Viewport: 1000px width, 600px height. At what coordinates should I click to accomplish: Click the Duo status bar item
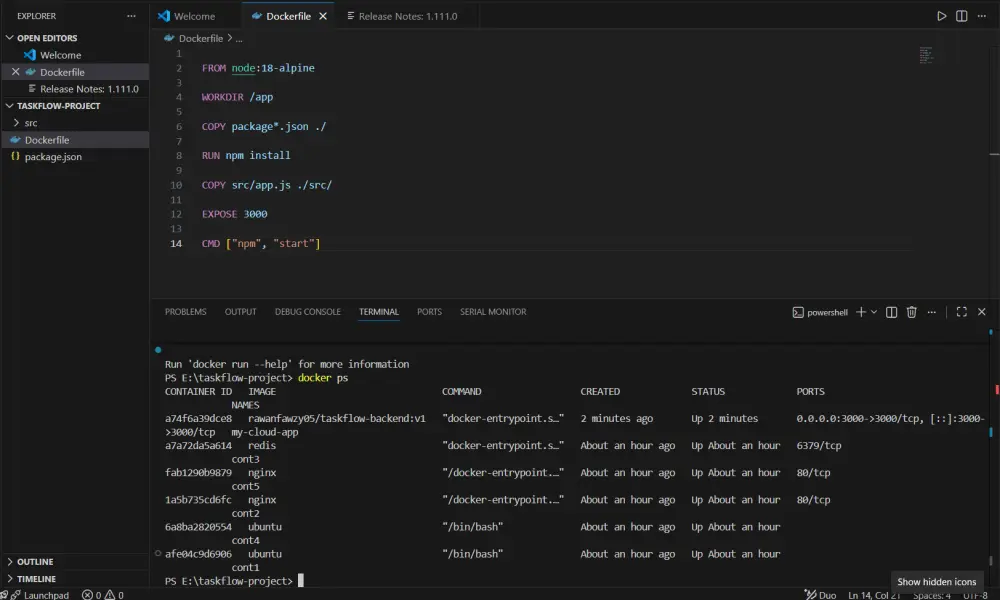(x=821, y=595)
